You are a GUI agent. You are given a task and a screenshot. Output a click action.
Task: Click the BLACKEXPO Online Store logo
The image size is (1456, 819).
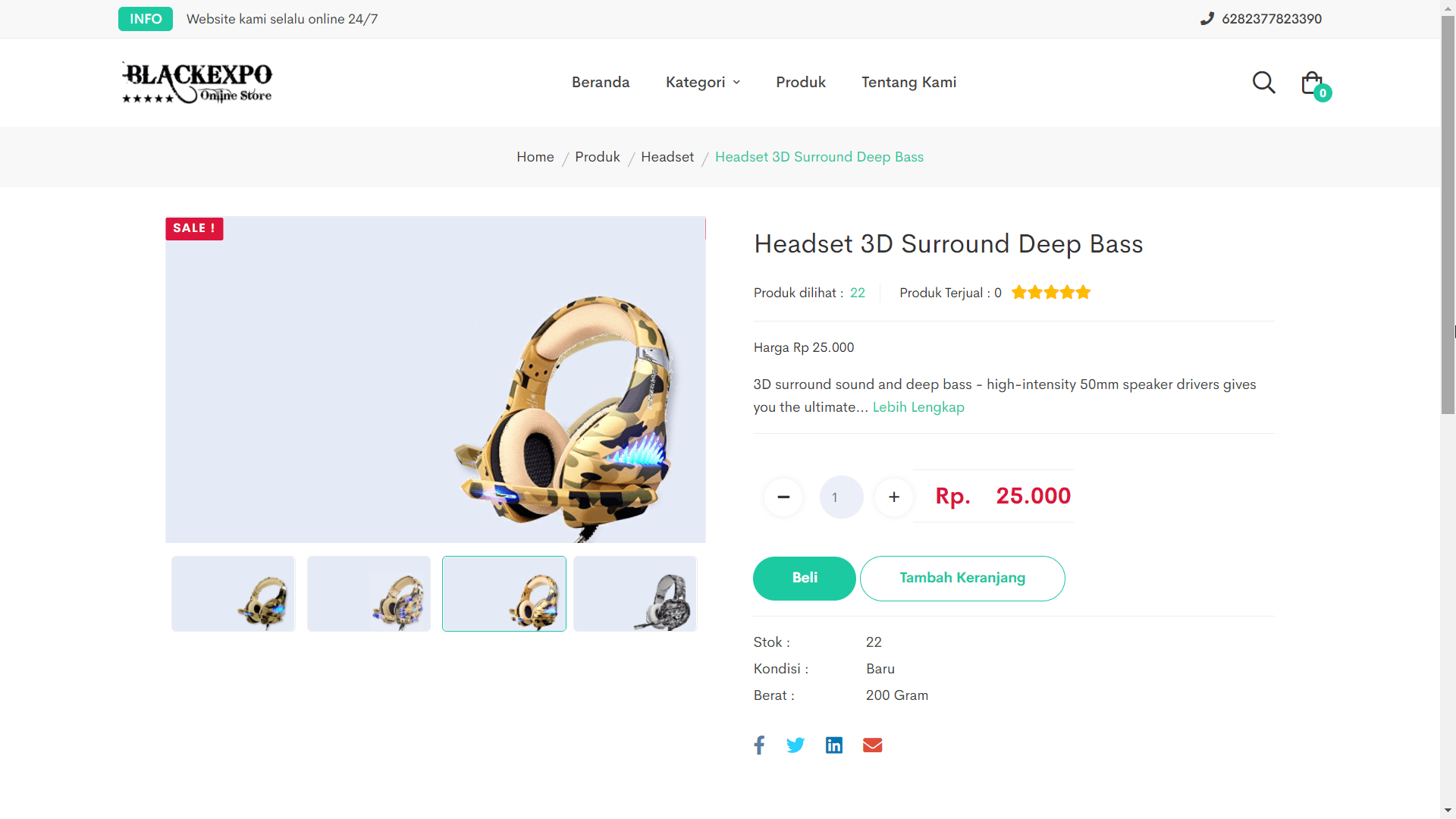(197, 82)
